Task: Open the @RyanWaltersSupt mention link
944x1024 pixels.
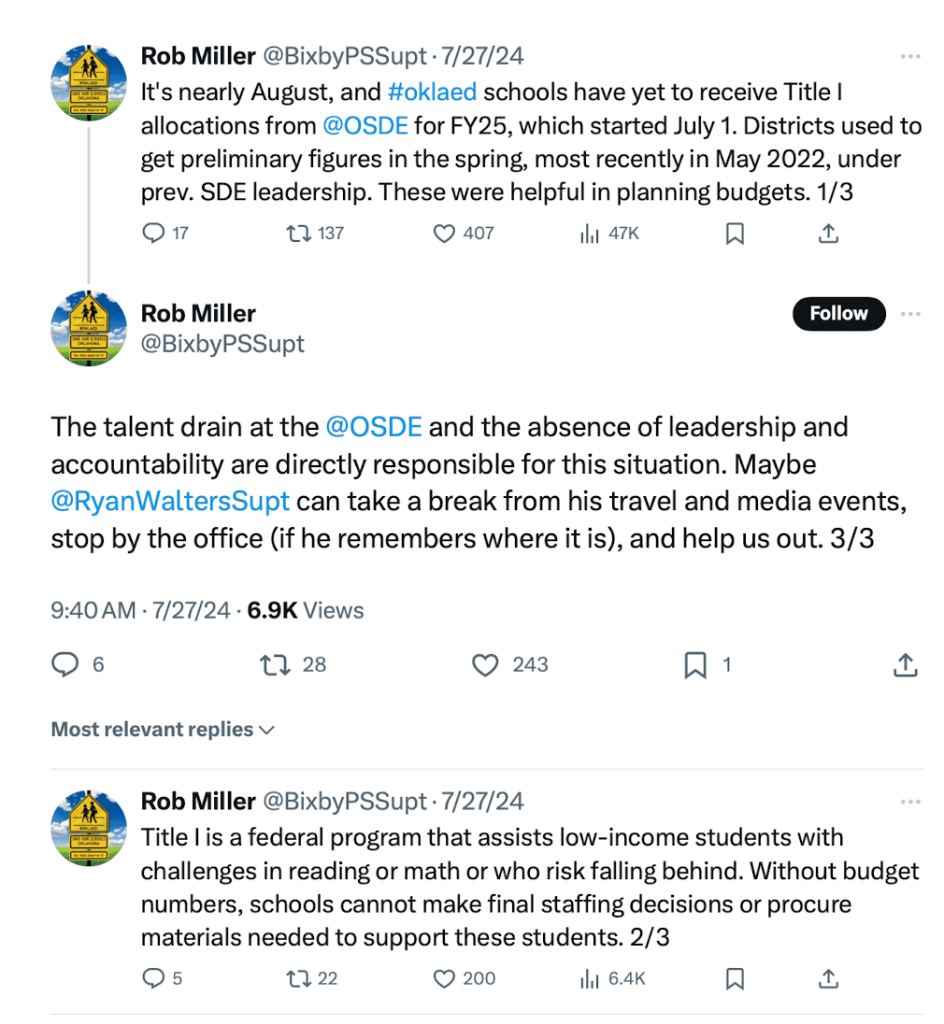Action: coord(169,501)
